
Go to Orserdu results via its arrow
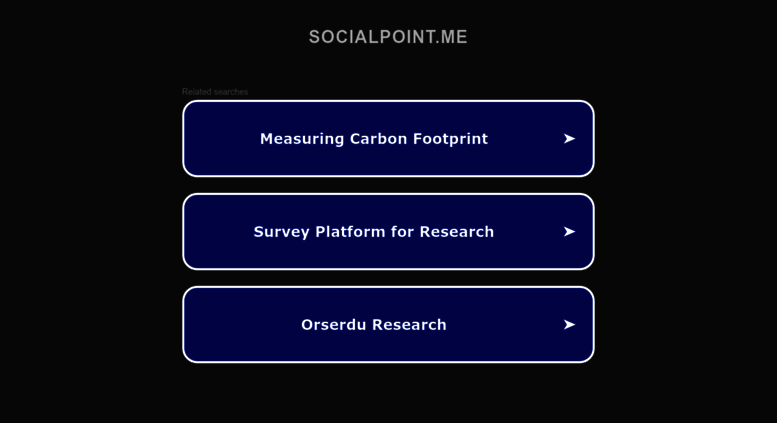coord(569,324)
